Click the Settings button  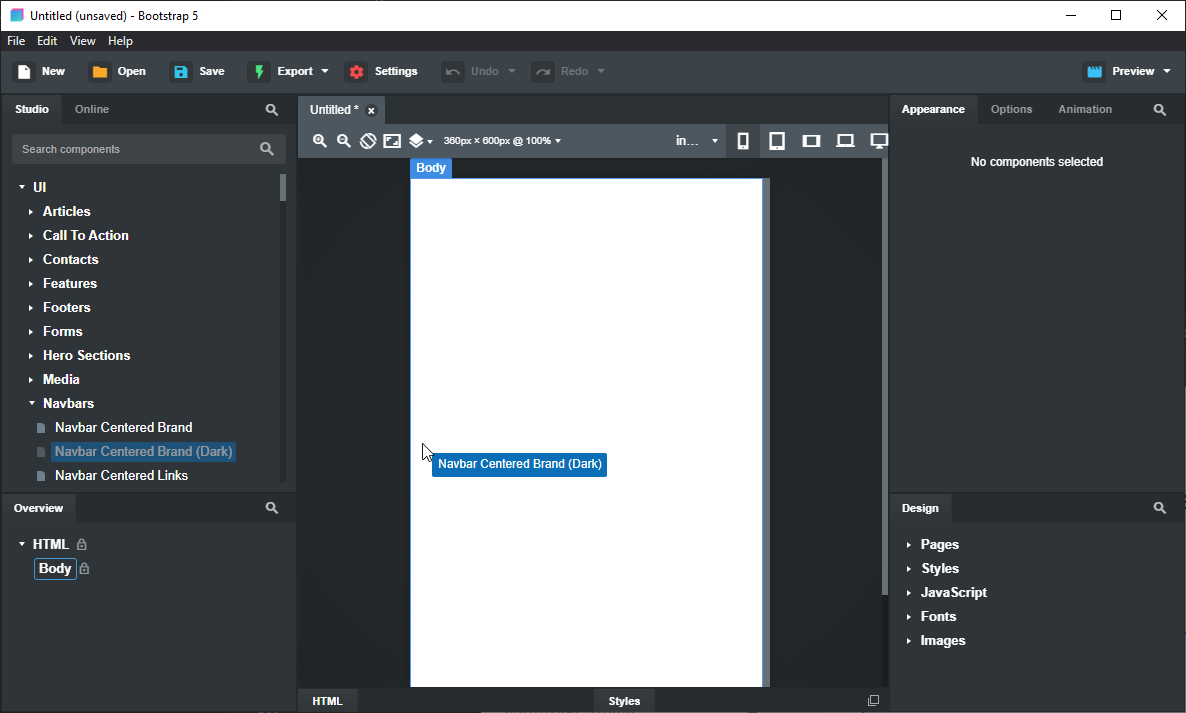point(382,71)
